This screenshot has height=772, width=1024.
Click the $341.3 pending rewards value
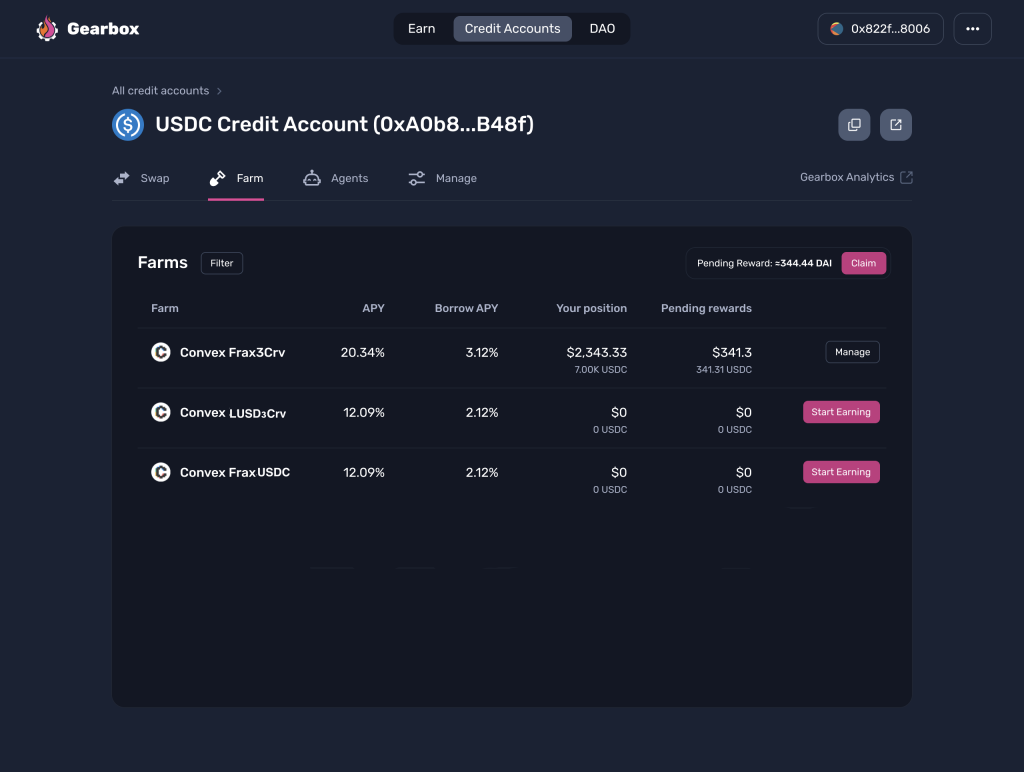tap(732, 353)
